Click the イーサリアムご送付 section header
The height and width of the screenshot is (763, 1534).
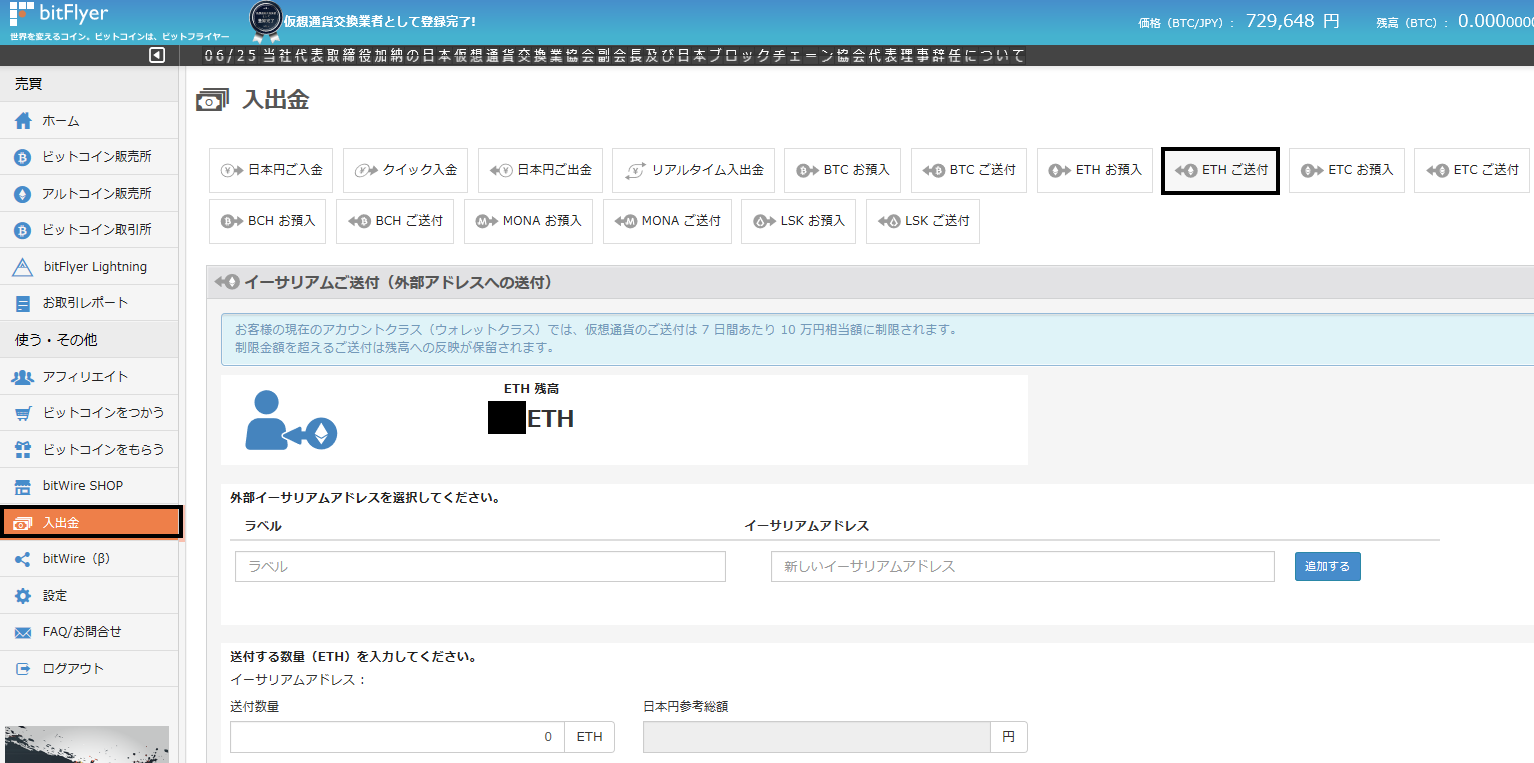[870, 283]
